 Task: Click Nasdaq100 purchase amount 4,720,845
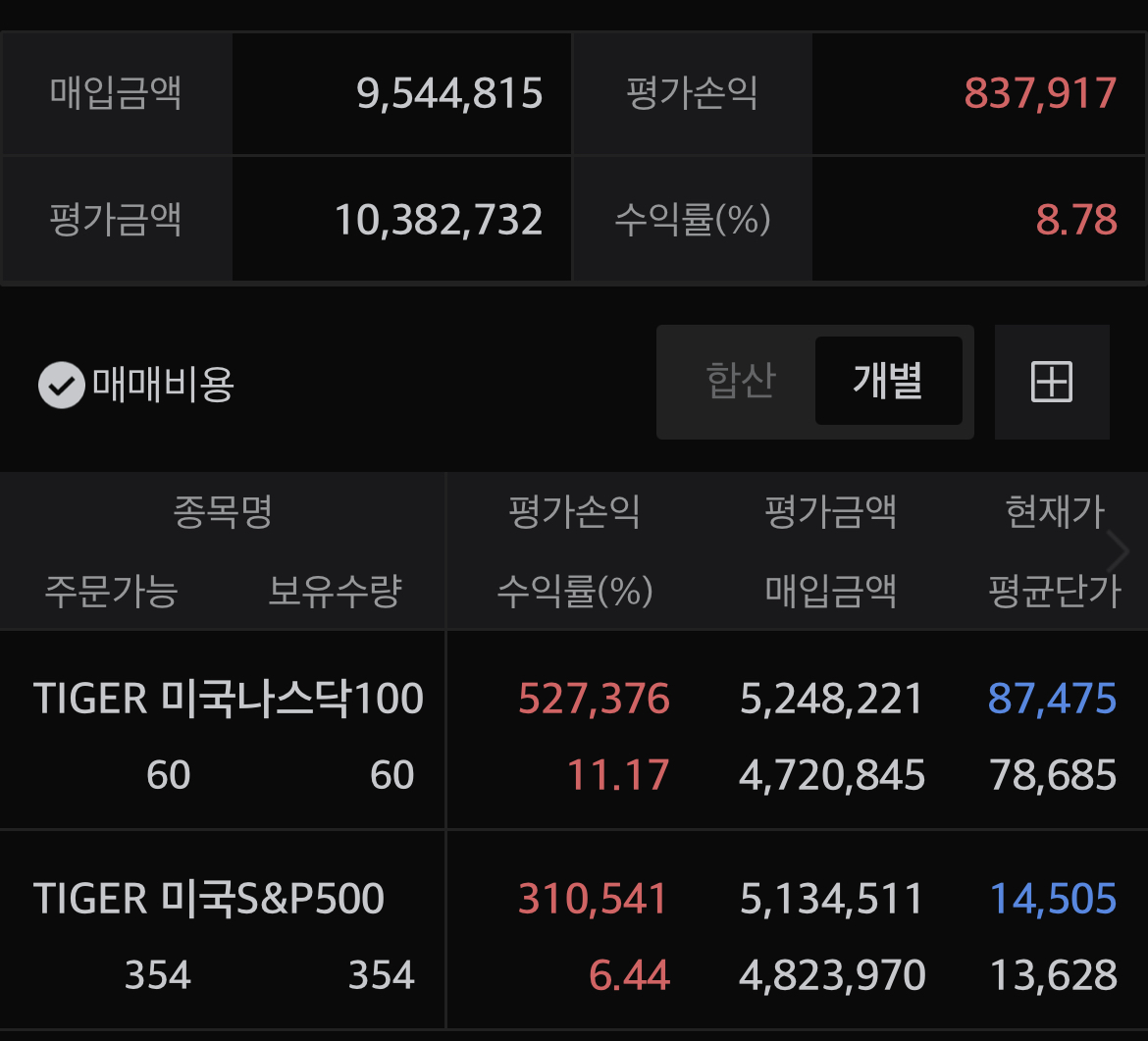[x=832, y=774]
